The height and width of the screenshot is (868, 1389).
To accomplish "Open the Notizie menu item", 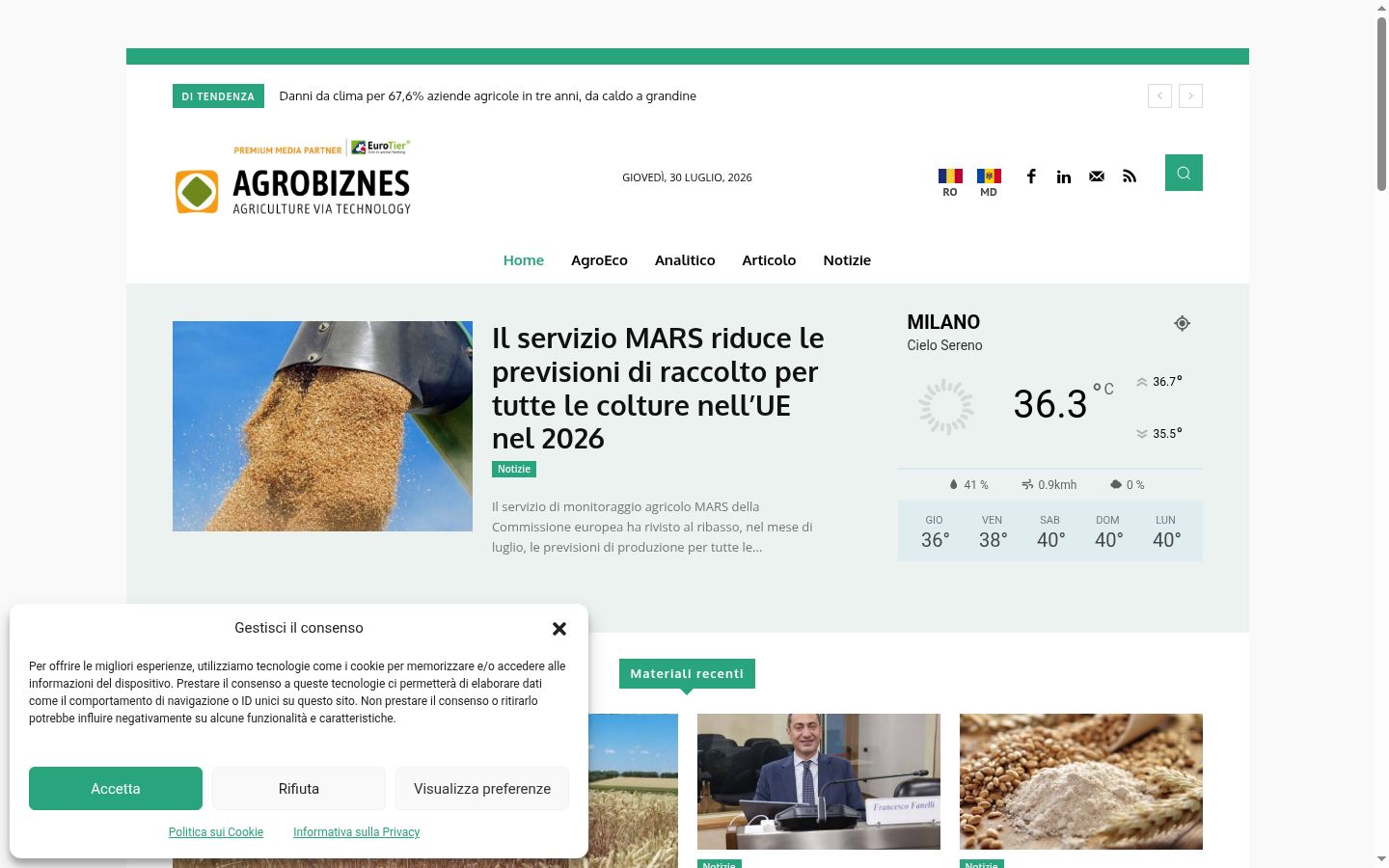I will click(x=847, y=260).
